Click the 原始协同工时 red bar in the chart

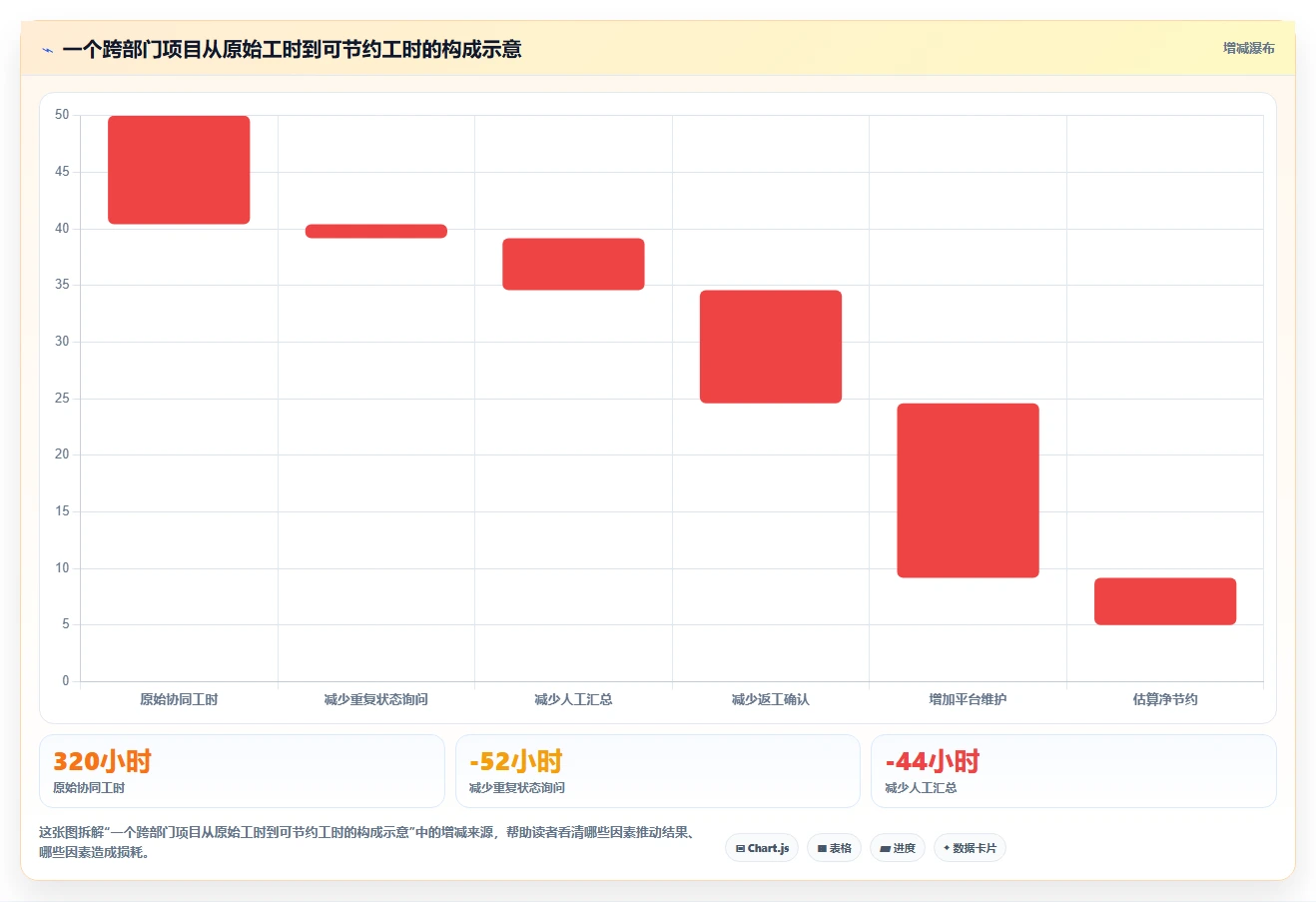[x=179, y=170]
